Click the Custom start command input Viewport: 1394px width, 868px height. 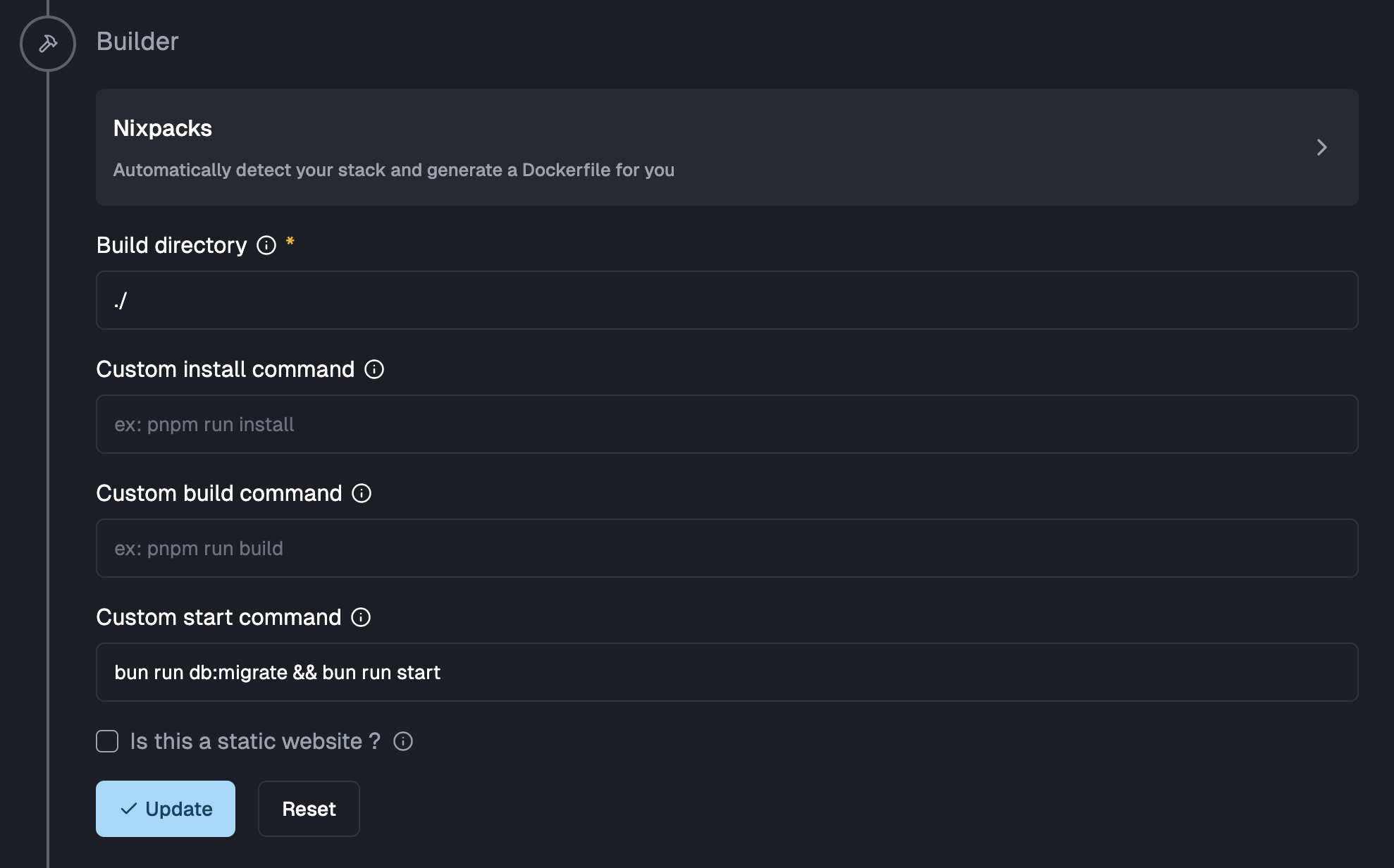point(727,672)
